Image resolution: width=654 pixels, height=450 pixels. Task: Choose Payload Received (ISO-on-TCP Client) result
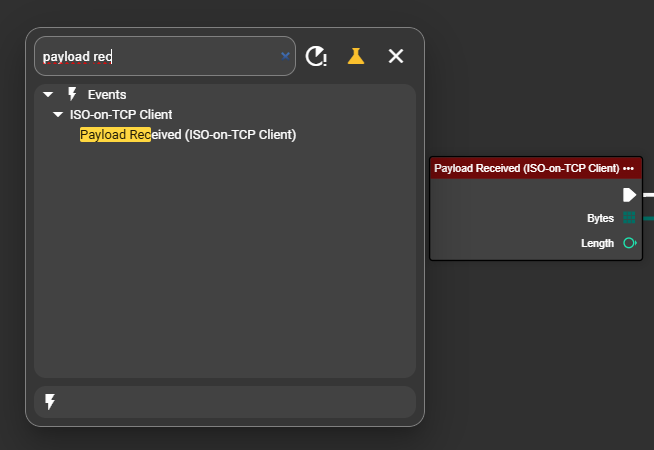tap(188, 134)
